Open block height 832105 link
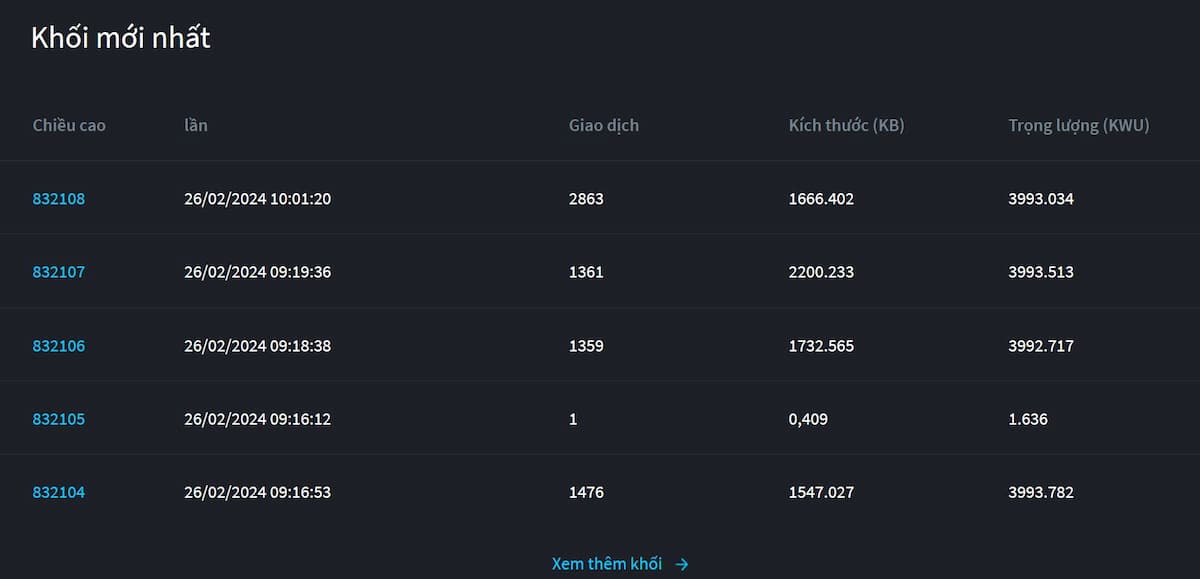Screen dimensions: 1200x579 59,419
